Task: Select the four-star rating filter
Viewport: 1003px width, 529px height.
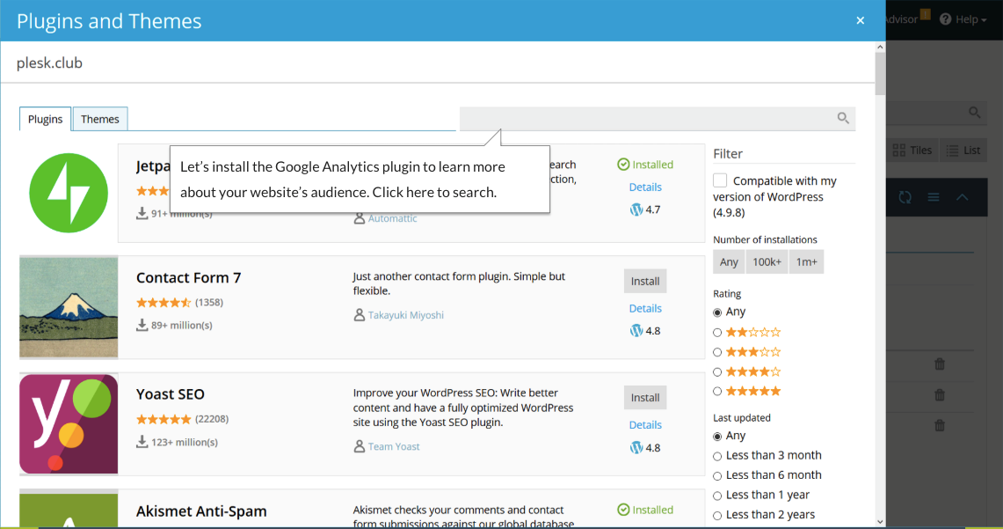Action: coord(717,372)
